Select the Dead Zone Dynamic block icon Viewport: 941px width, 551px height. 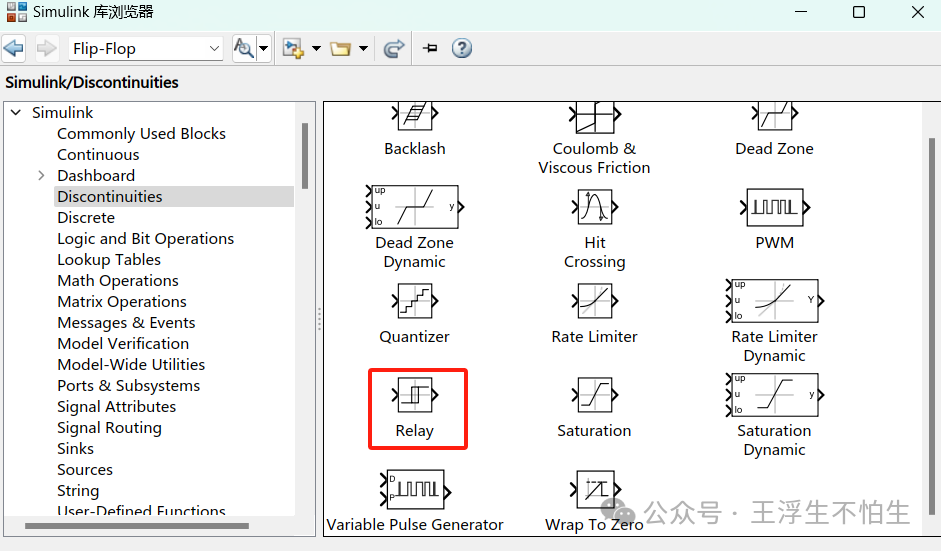coord(415,207)
